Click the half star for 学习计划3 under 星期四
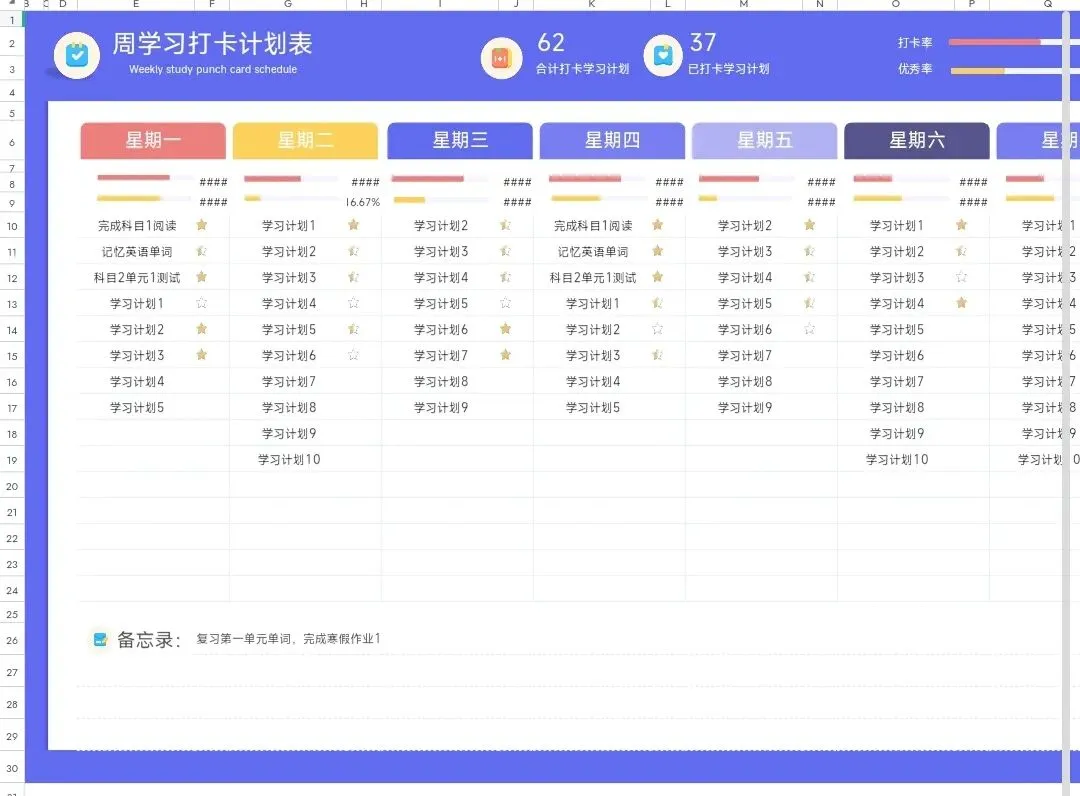This screenshot has width=1080, height=796. pos(658,355)
